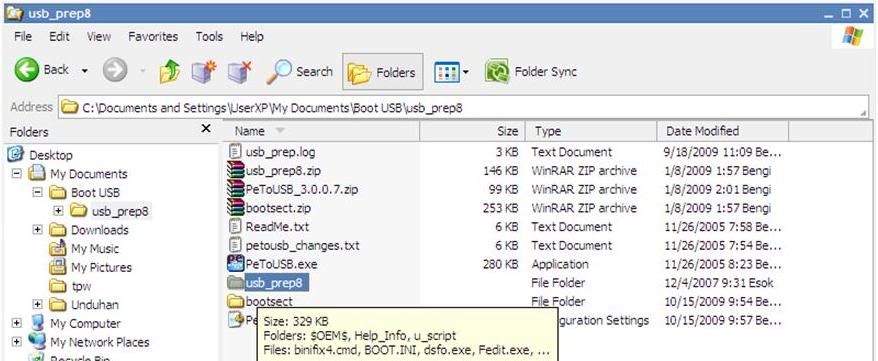Expand the Unduhan tree node
Screen dimensions: 878x361
[38, 304]
